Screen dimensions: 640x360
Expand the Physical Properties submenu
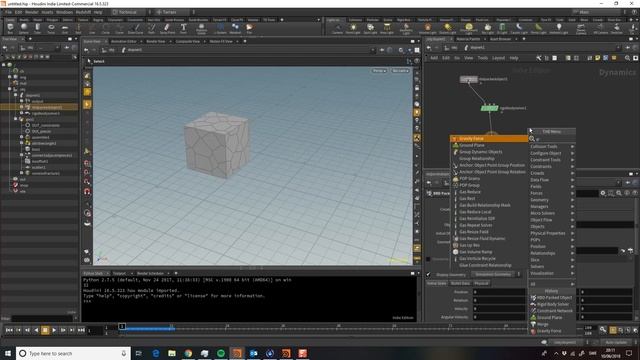tap(552, 233)
